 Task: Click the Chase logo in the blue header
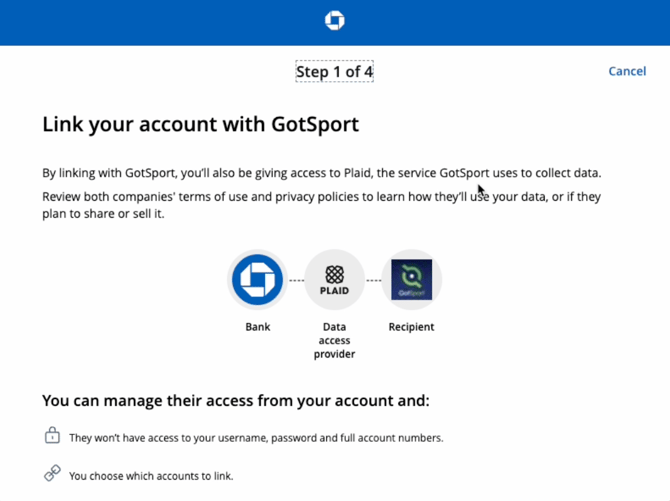pyautogui.click(x=335, y=21)
